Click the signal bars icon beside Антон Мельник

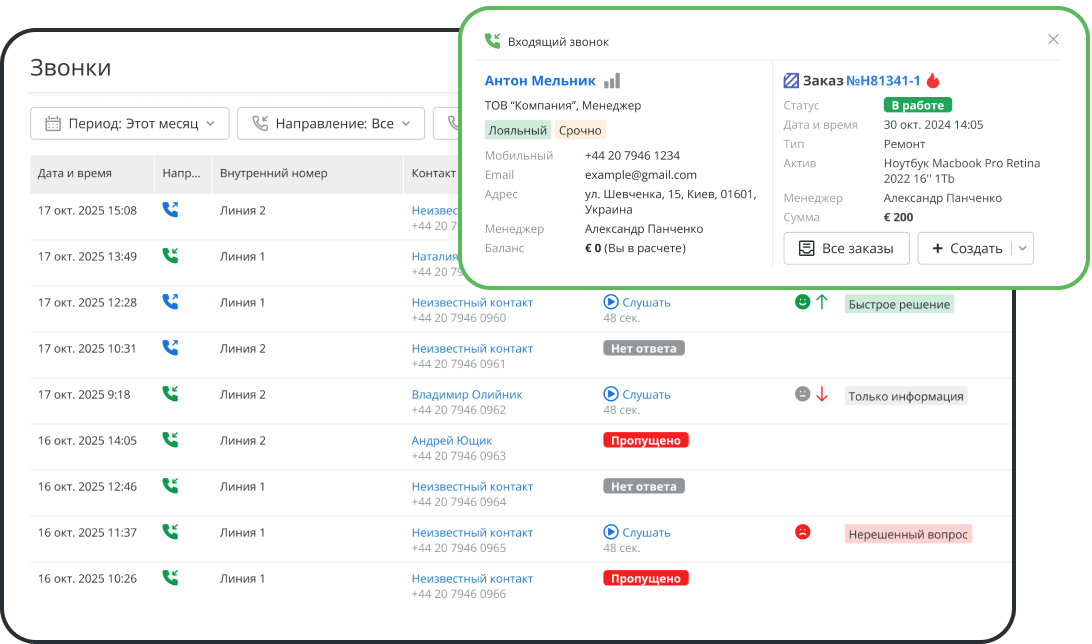612,81
